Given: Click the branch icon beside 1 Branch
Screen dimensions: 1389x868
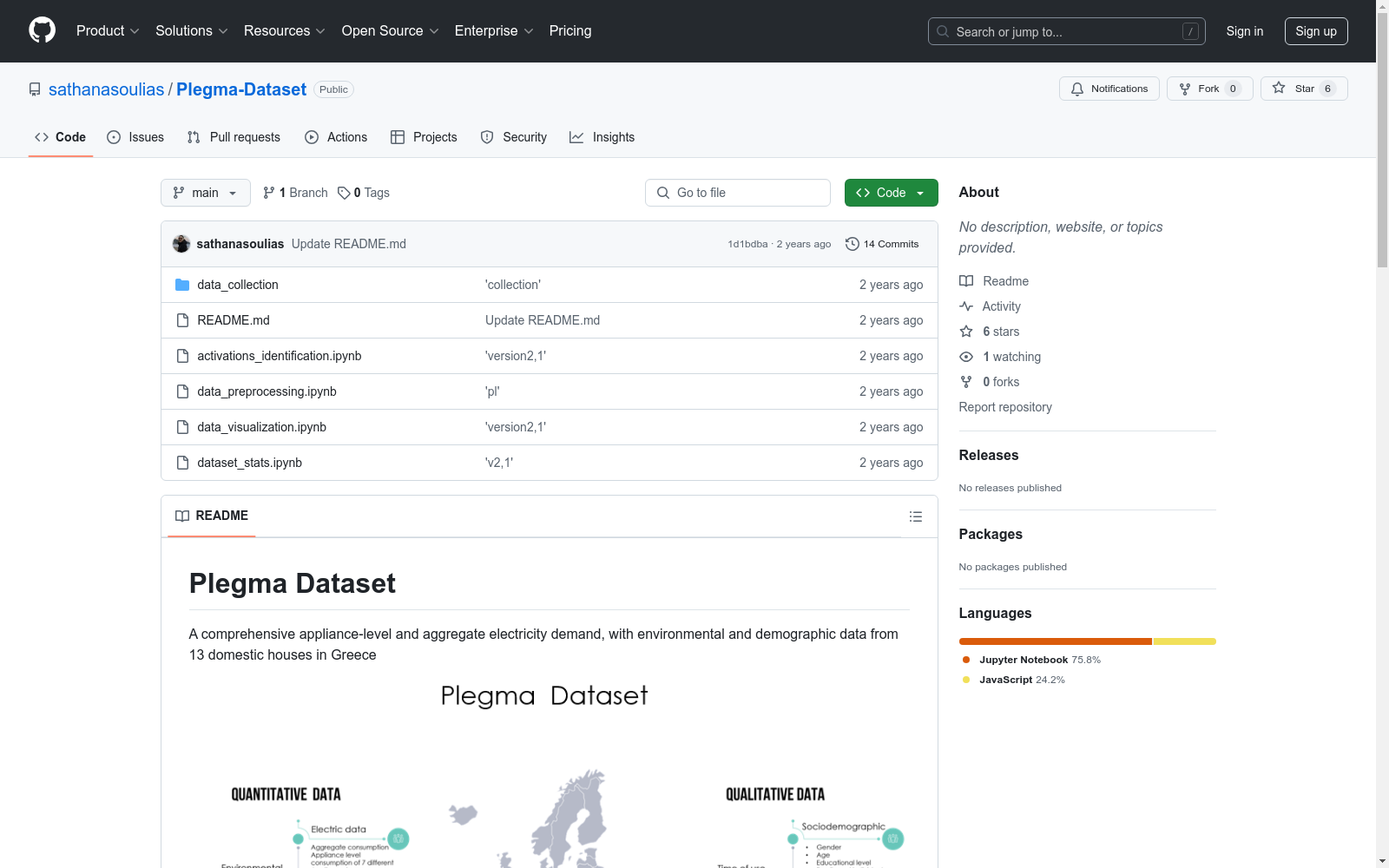Looking at the screenshot, I should coord(269,193).
